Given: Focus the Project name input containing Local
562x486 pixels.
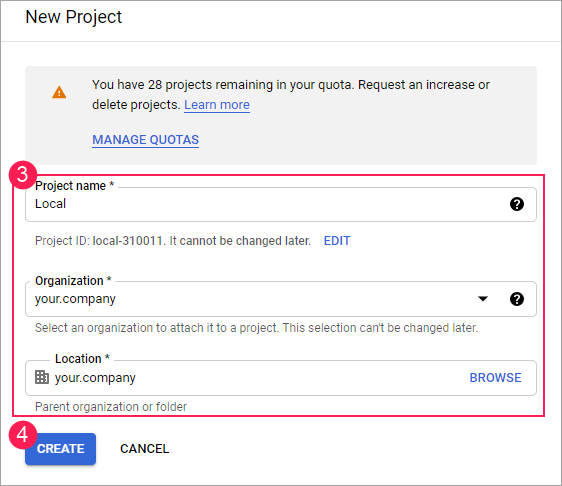Looking at the screenshot, I should [281, 204].
